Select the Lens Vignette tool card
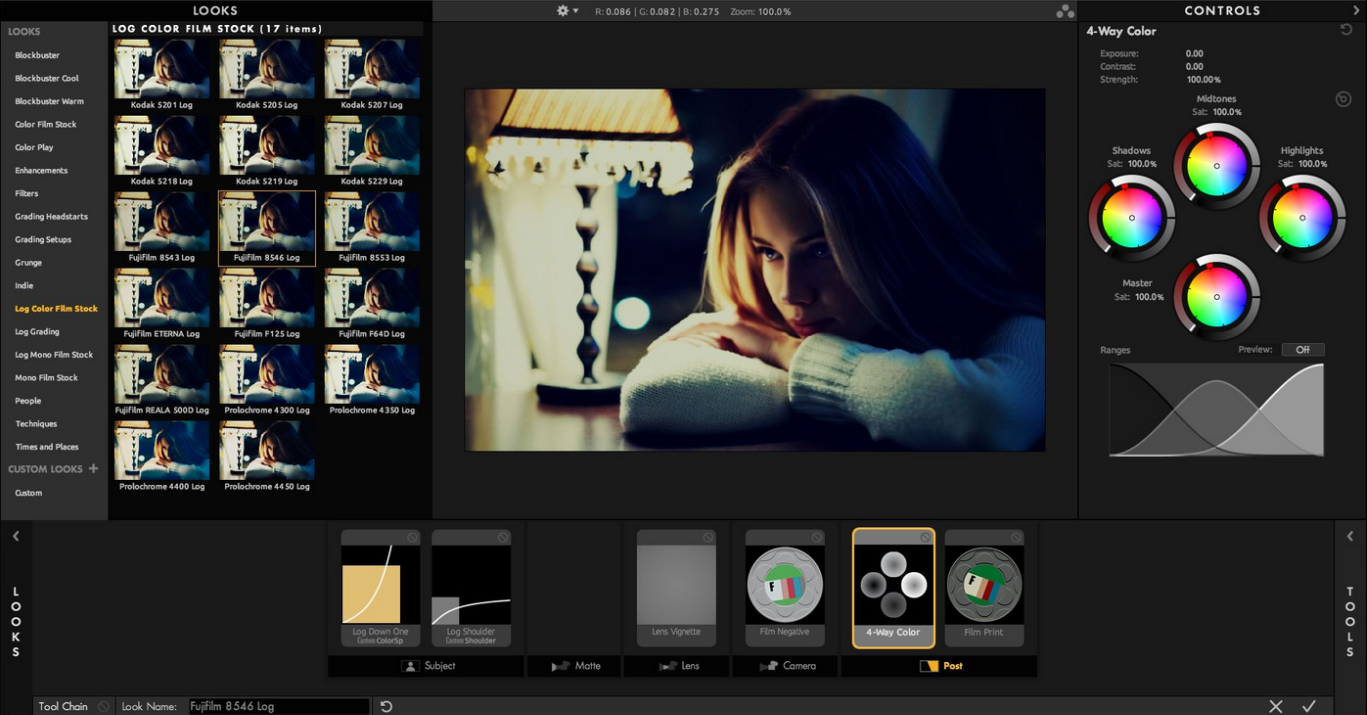1367x715 pixels. (x=676, y=588)
